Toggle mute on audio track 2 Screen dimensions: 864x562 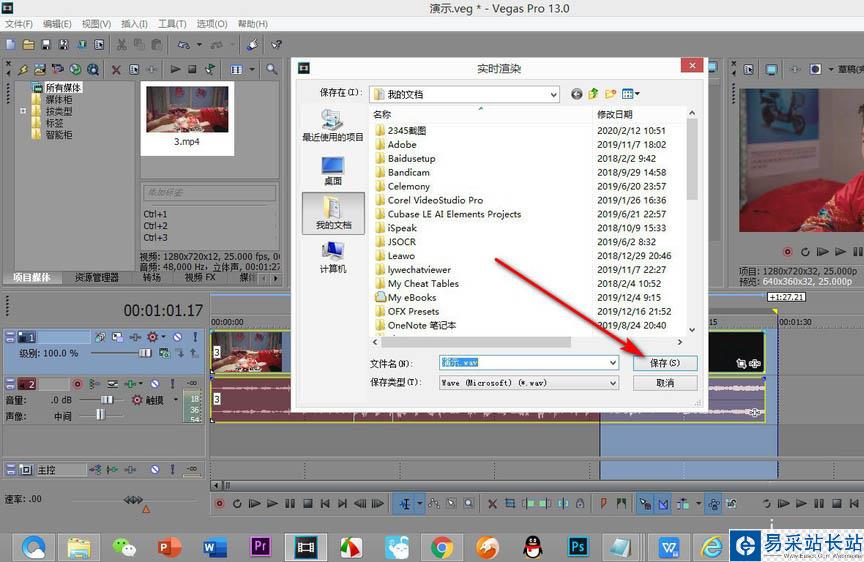[155, 383]
